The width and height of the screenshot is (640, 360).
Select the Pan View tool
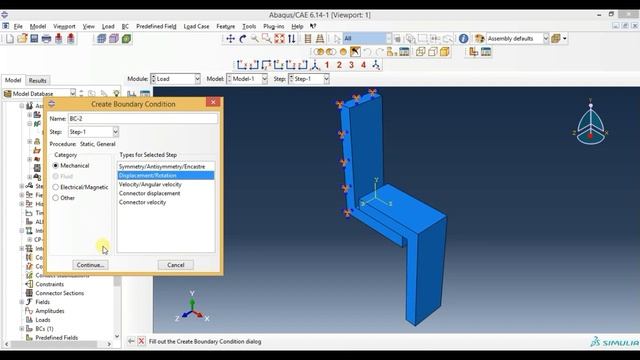230,39
